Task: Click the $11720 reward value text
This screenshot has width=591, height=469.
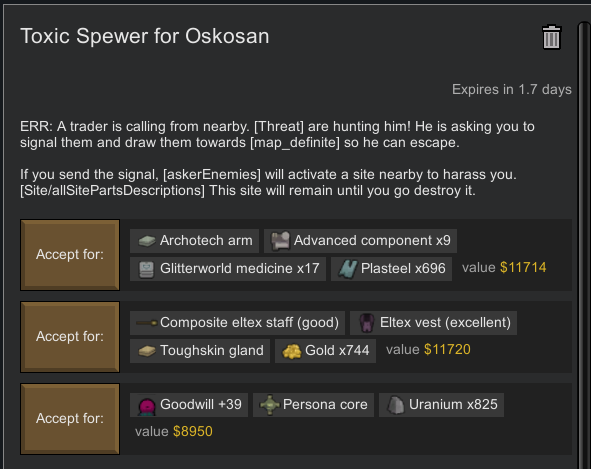Action: [447, 349]
